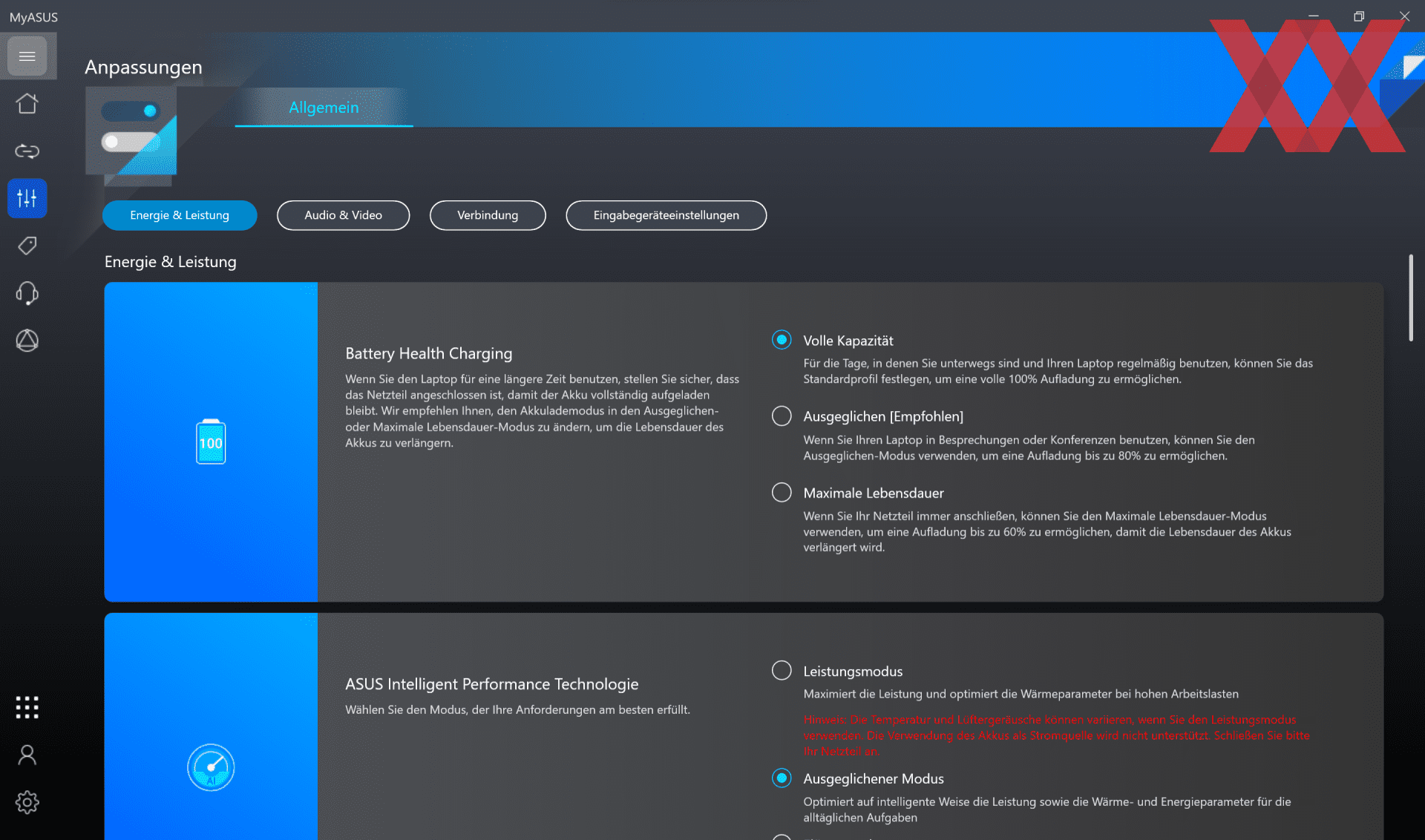Click the battery 100 icon

click(x=211, y=442)
